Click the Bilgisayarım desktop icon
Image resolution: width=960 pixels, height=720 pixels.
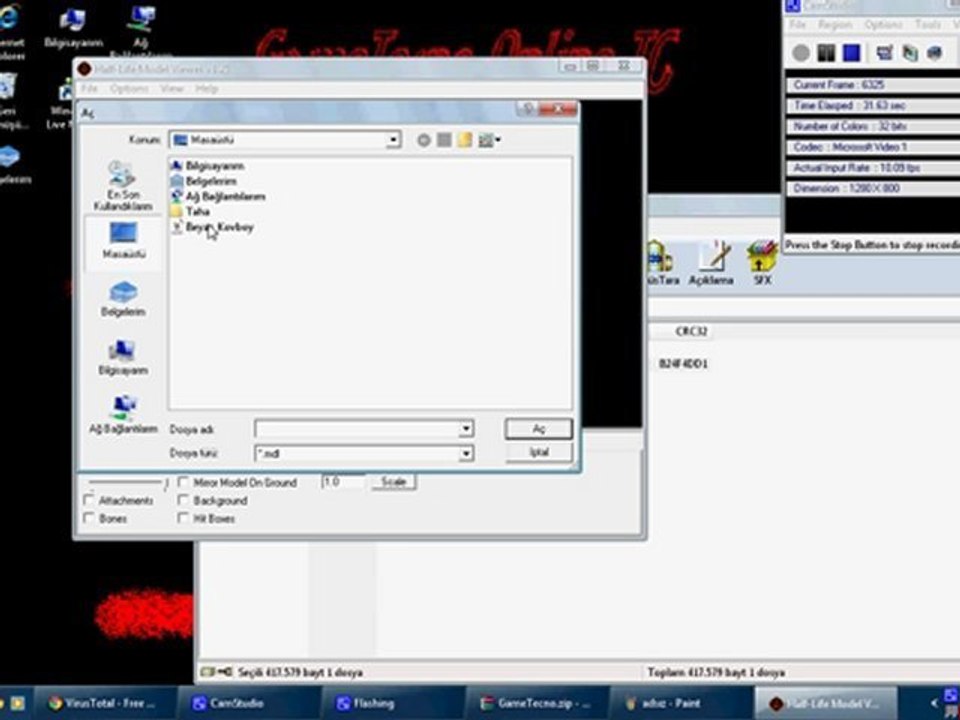[x=73, y=28]
